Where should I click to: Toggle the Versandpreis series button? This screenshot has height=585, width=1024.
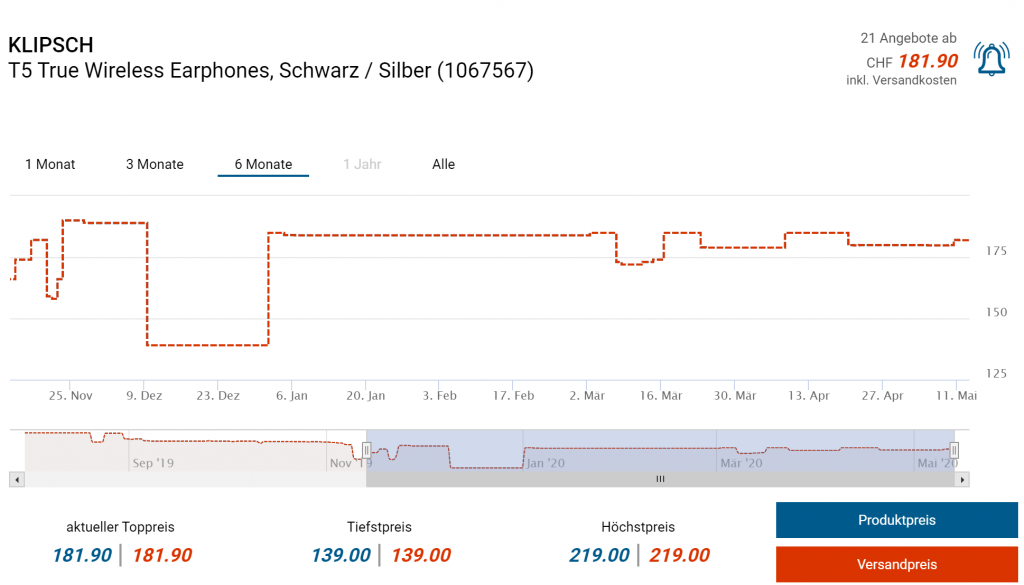point(896,564)
